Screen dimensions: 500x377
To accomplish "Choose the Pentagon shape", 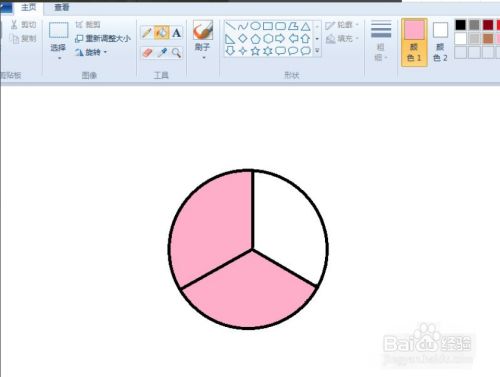I will [x=255, y=39].
